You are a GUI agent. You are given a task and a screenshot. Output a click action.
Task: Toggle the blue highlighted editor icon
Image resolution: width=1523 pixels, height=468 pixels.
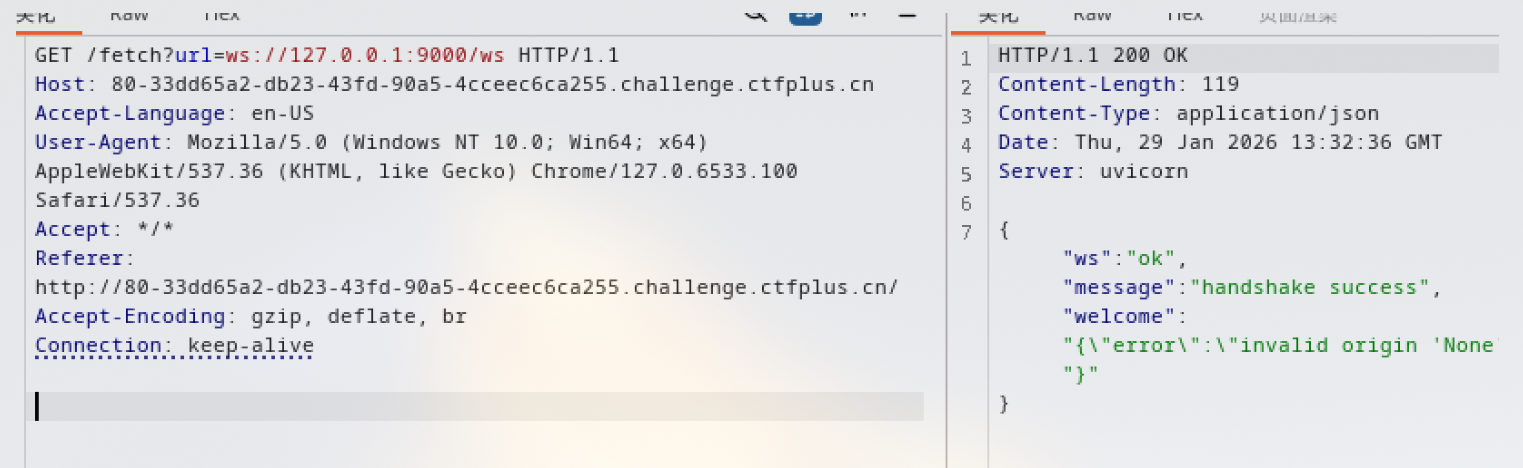pyautogui.click(x=806, y=12)
